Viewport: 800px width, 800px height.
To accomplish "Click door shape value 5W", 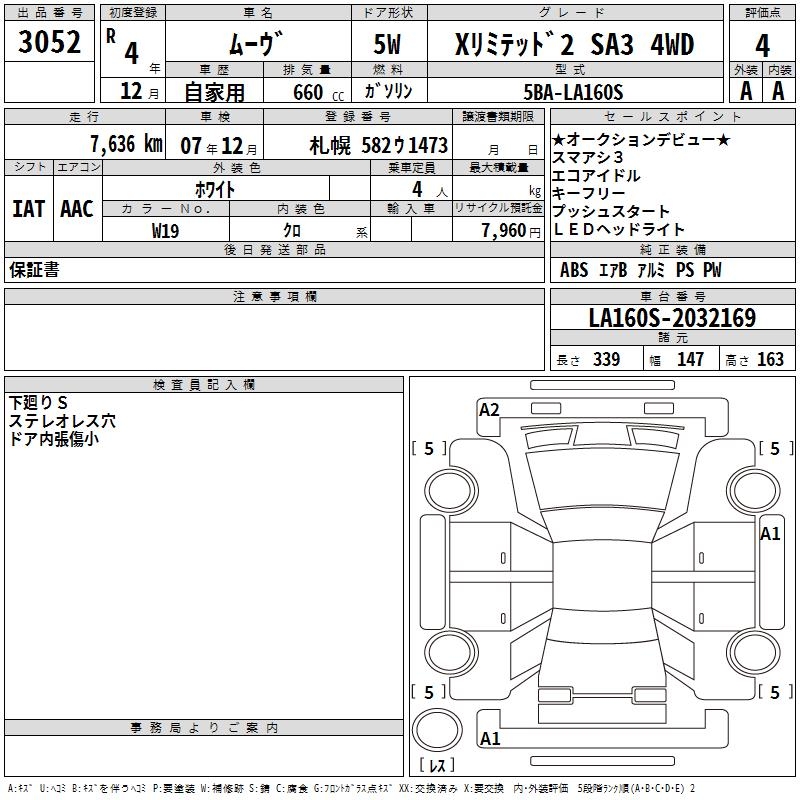I will coord(387,44).
